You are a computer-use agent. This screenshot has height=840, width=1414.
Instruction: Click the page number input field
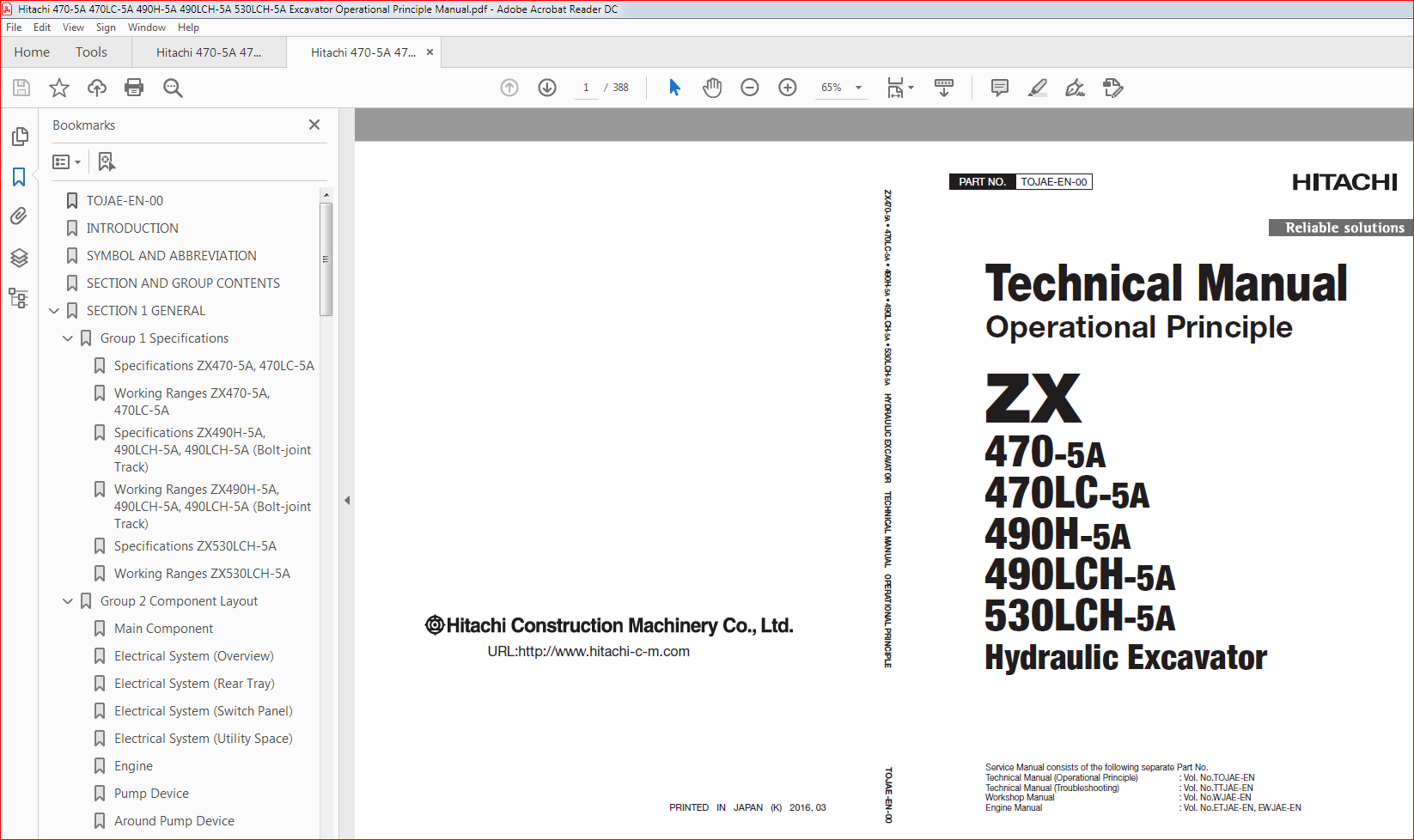click(587, 88)
